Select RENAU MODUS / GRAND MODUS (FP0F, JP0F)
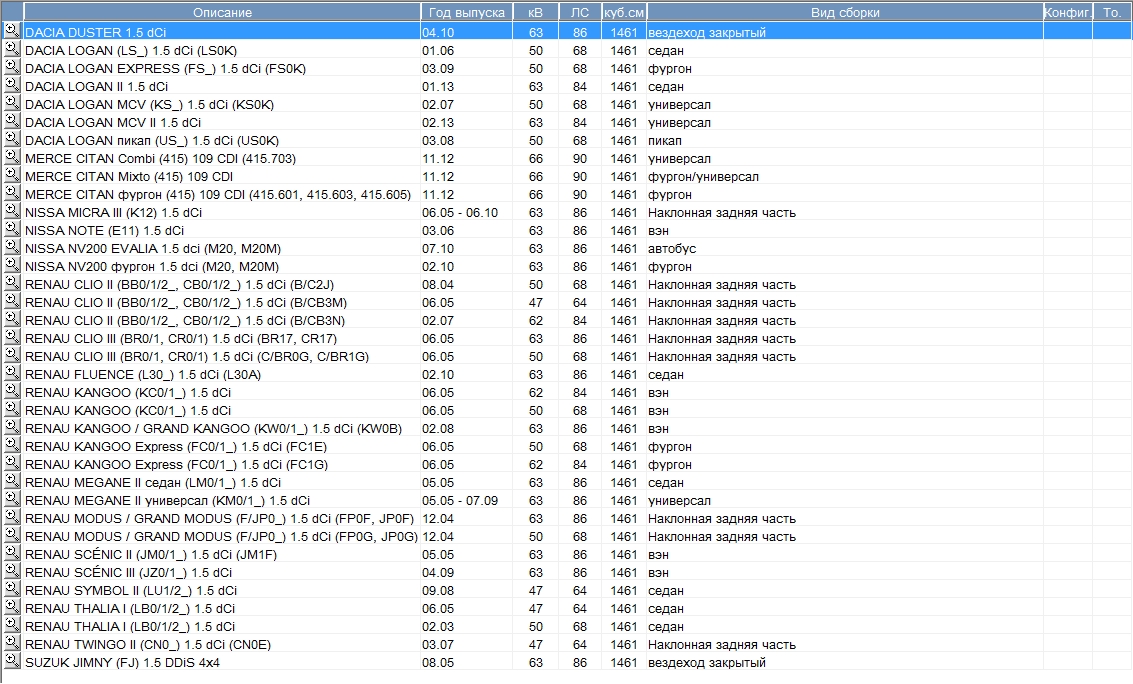 pos(220,519)
